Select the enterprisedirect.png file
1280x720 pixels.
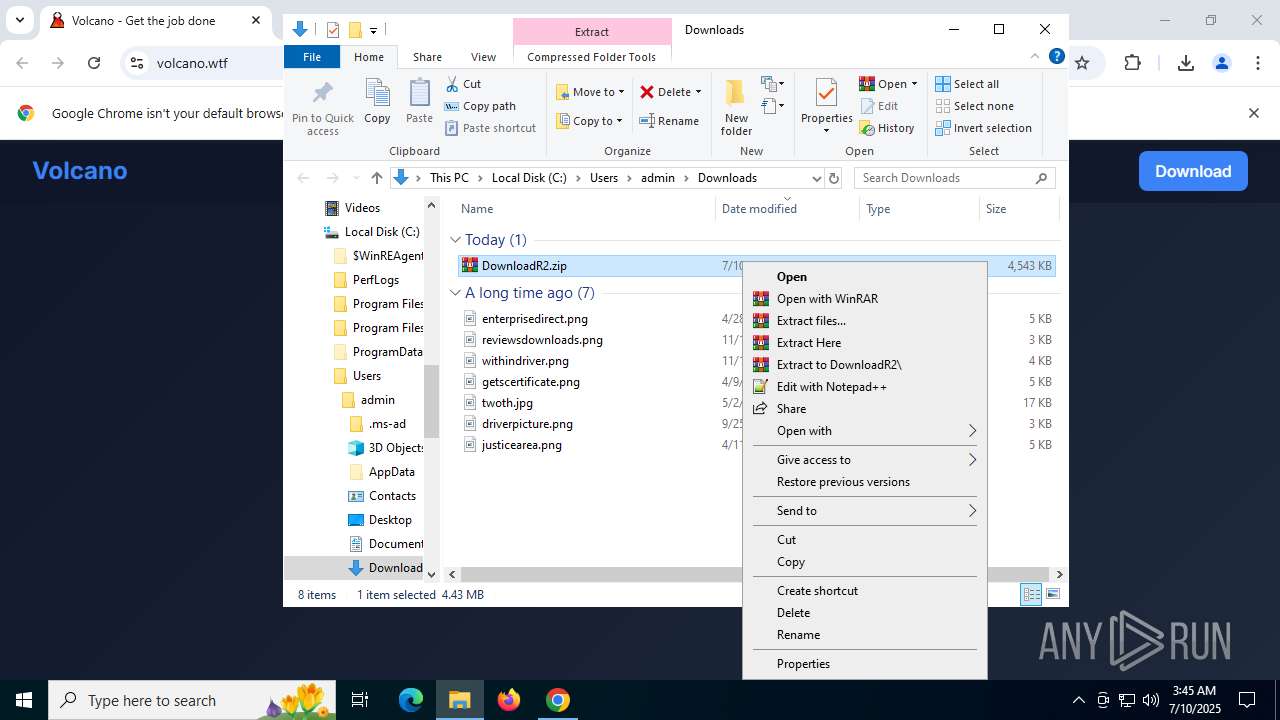click(534, 319)
